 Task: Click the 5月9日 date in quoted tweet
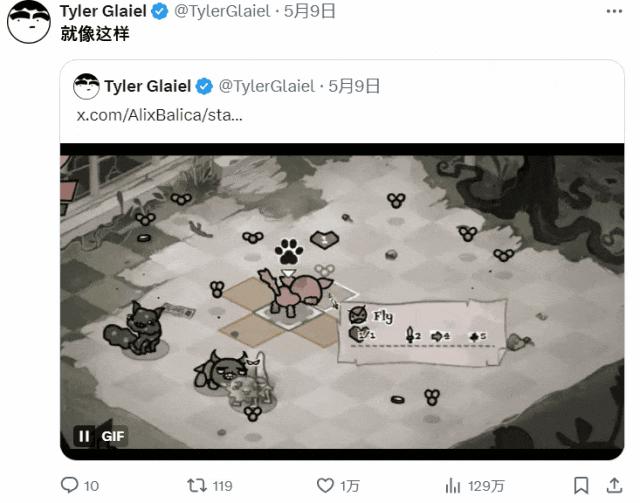[x=354, y=86]
